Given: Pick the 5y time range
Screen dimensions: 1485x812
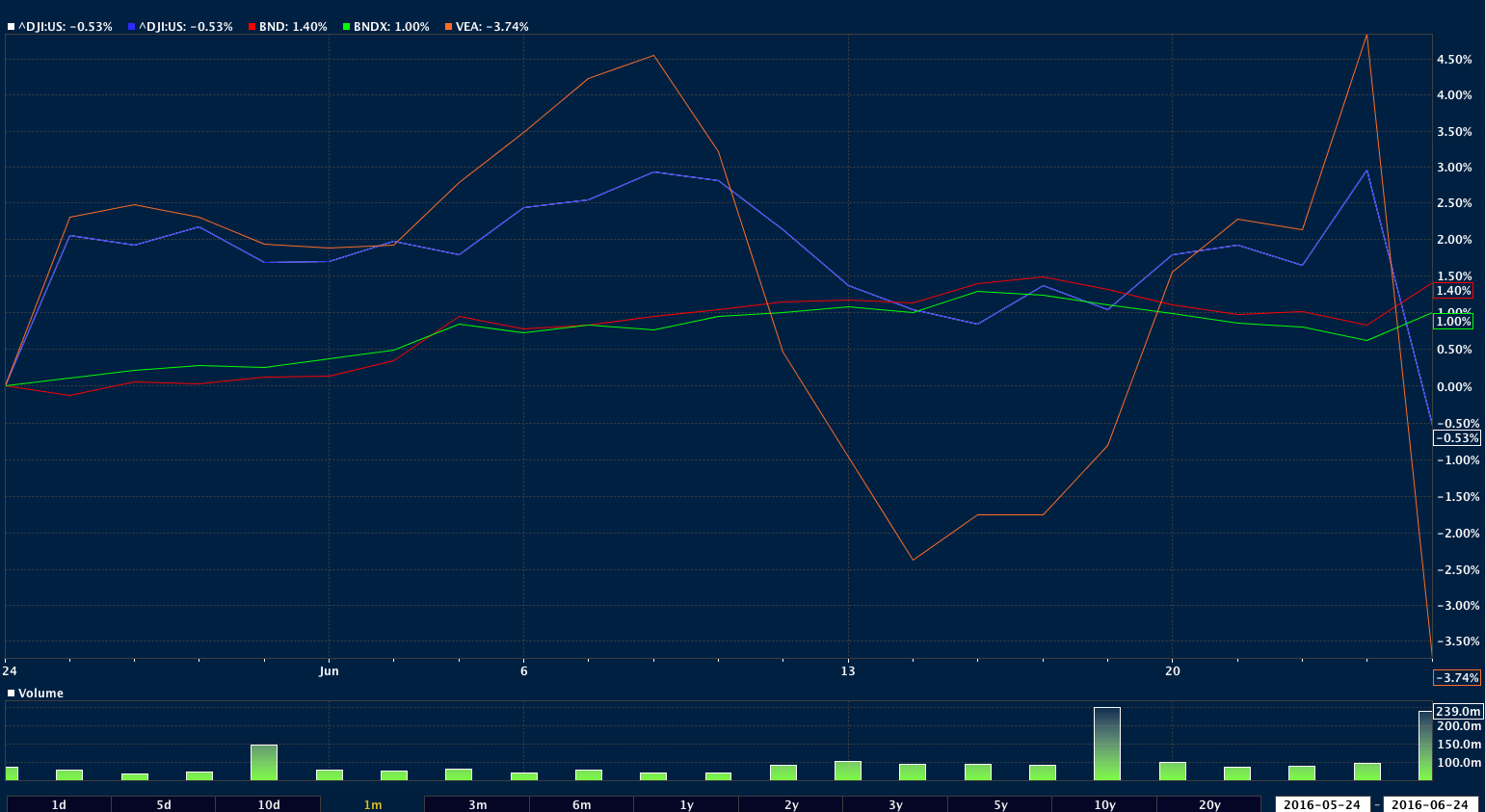Looking at the screenshot, I should pos(1000,804).
